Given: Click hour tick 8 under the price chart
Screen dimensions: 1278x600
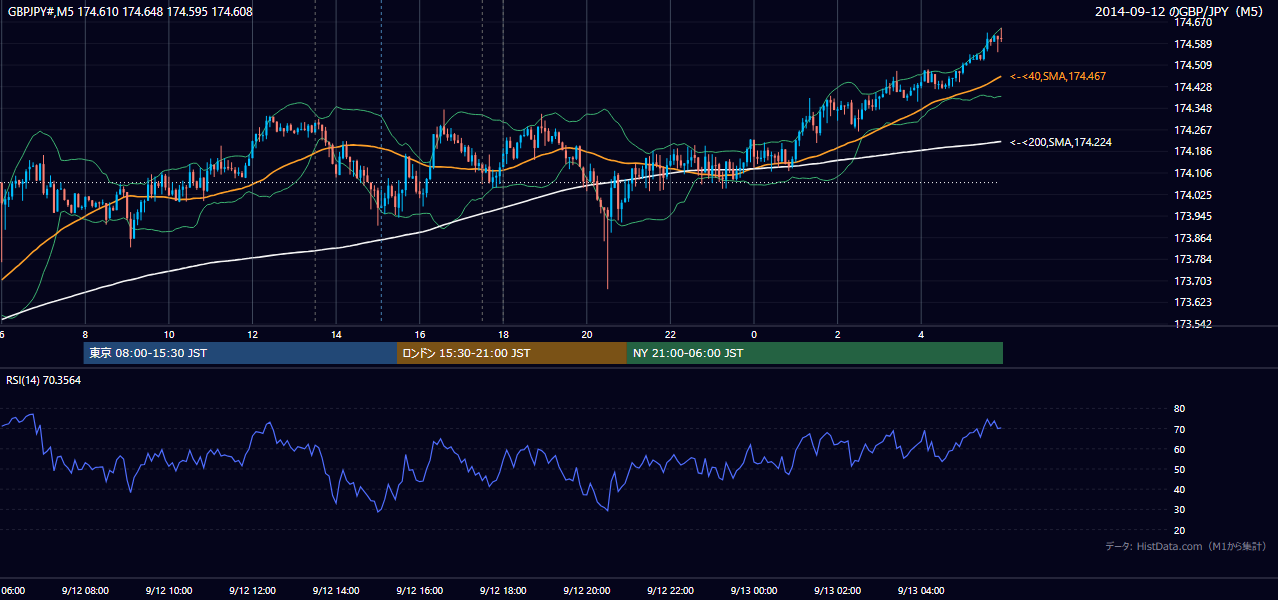Looking at the screenshot, I should (85, 334).
